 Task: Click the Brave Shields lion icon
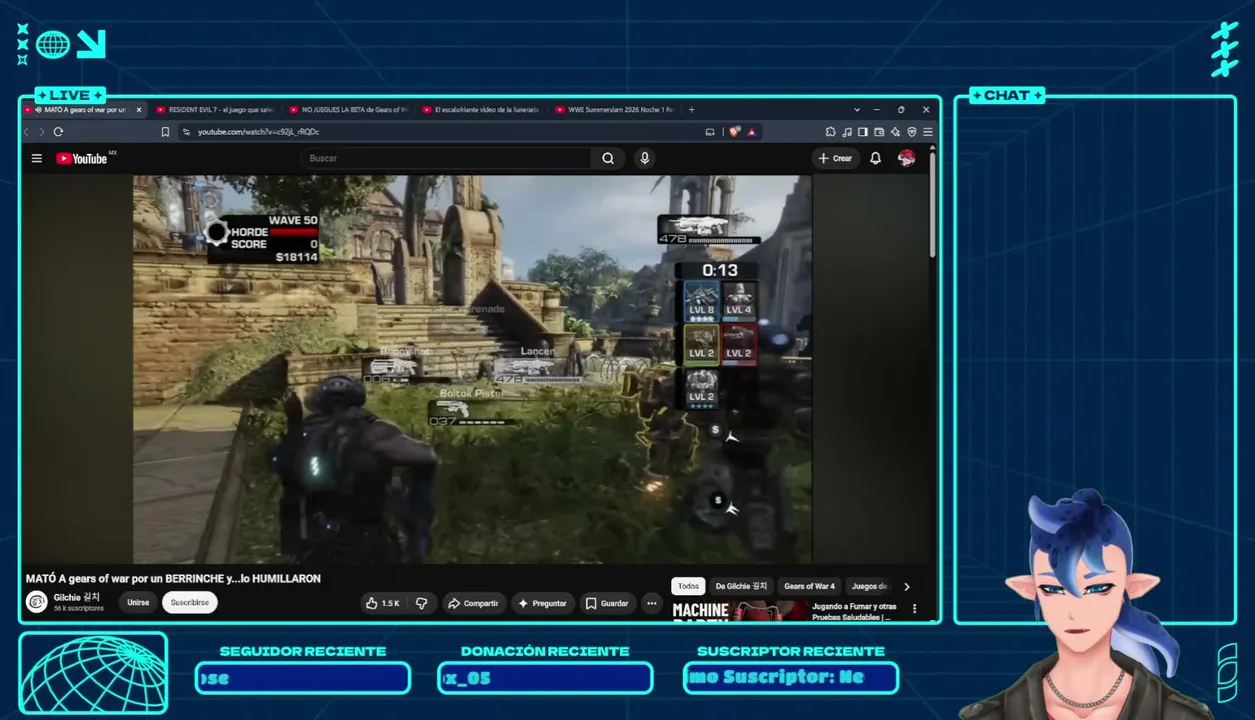734,132
